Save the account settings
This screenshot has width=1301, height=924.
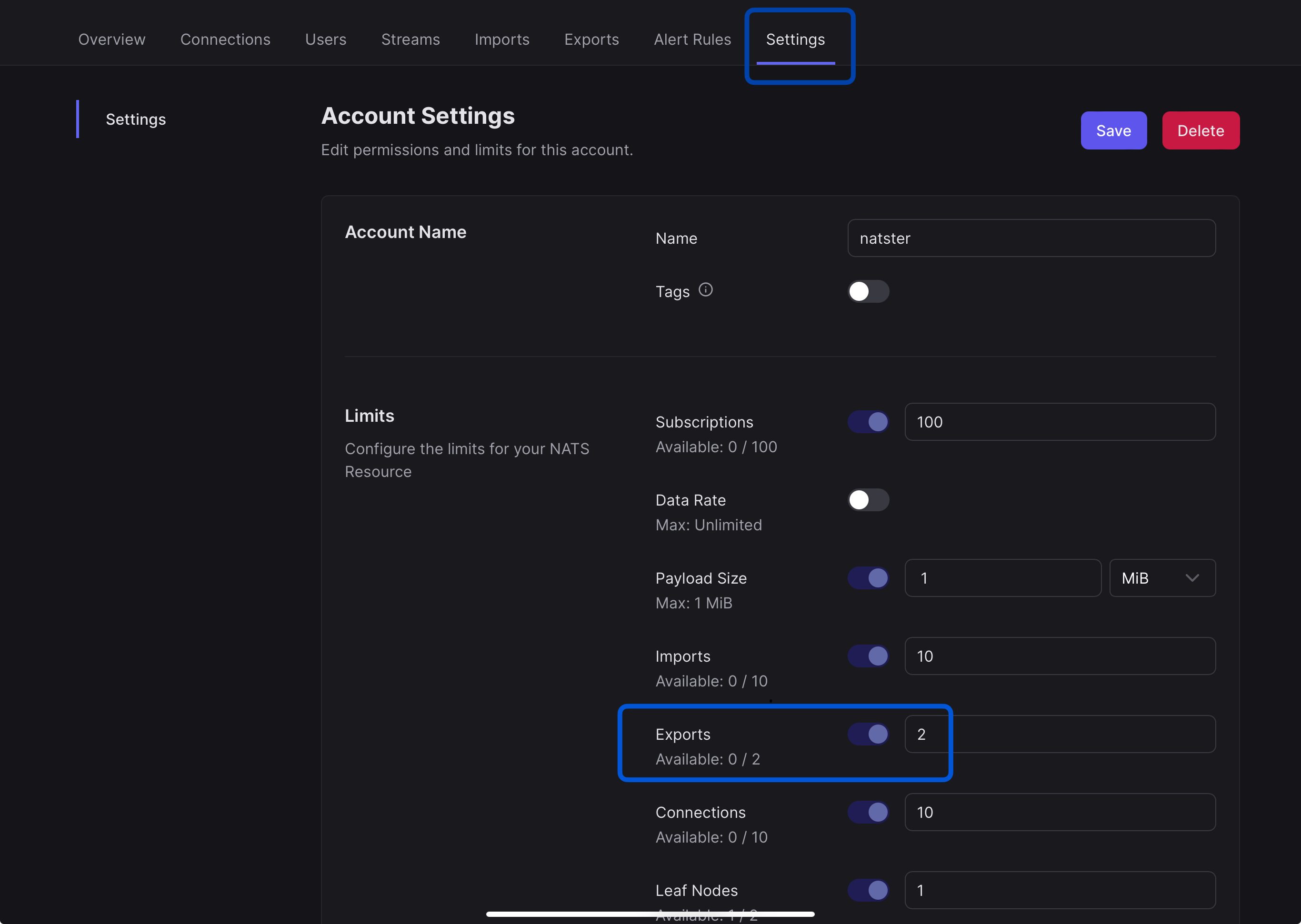click(x=1113, y=130)
